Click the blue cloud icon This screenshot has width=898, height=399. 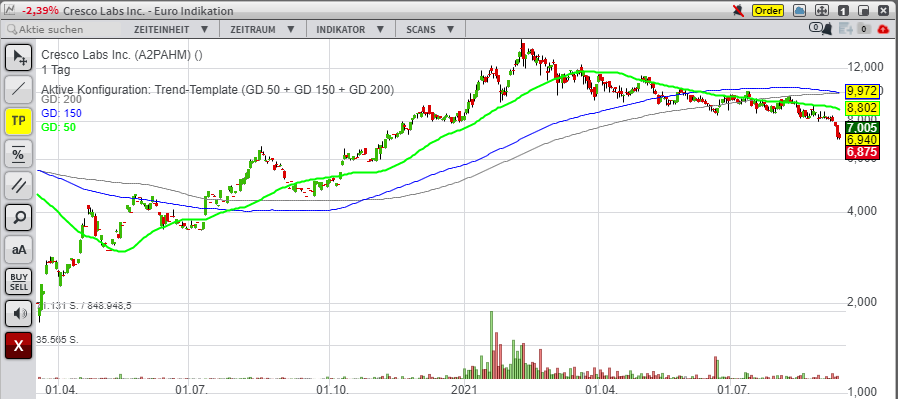click(800, 10)
